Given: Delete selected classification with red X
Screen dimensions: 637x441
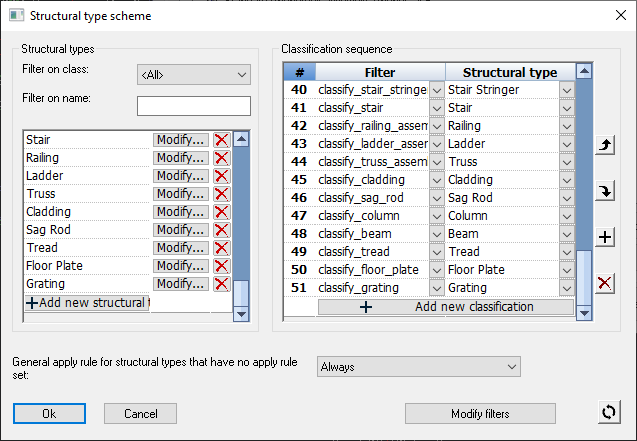Looking at the screenshot, I should click(x=605, y=283).
